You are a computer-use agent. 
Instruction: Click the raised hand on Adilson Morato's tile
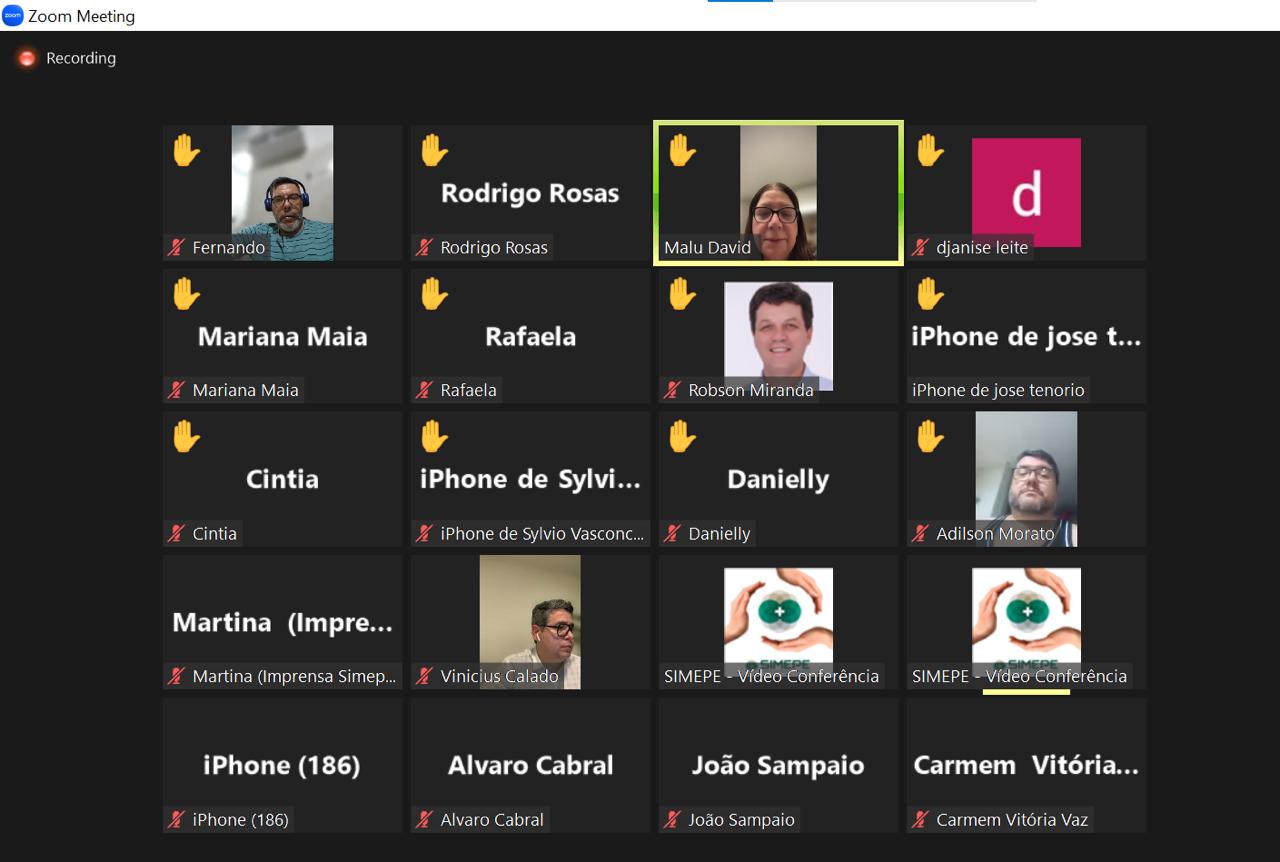(x=930, y=437)
